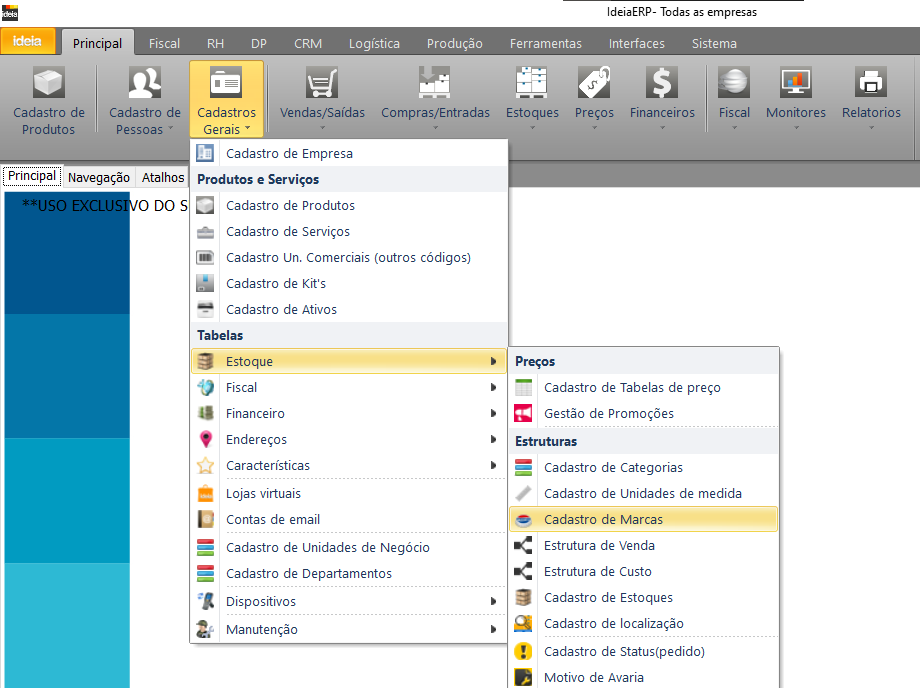Switch to the Navegação tab
Screen dimensions: 920x688
99,177
